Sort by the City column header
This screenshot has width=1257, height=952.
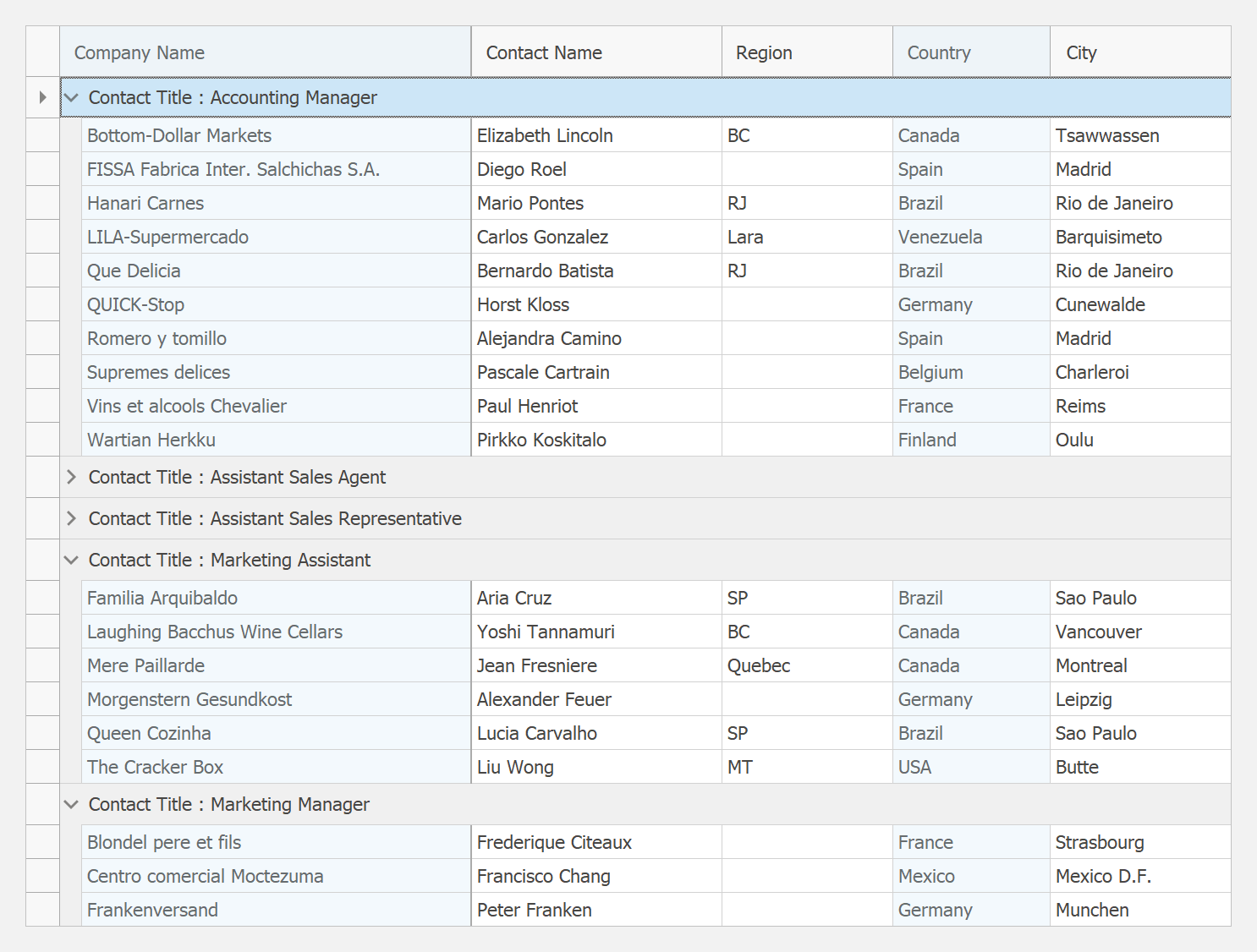[1081, 52]
